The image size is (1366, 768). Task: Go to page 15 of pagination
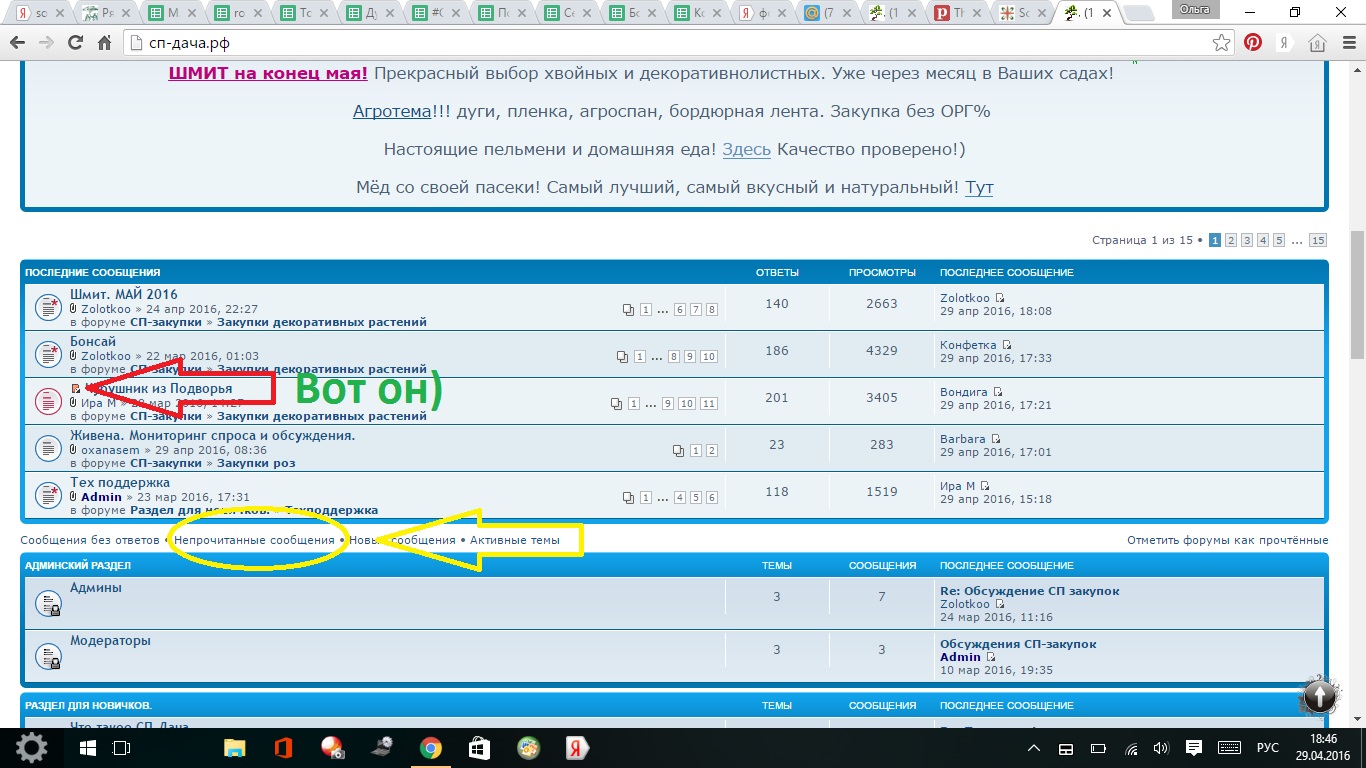point(1317,240)
